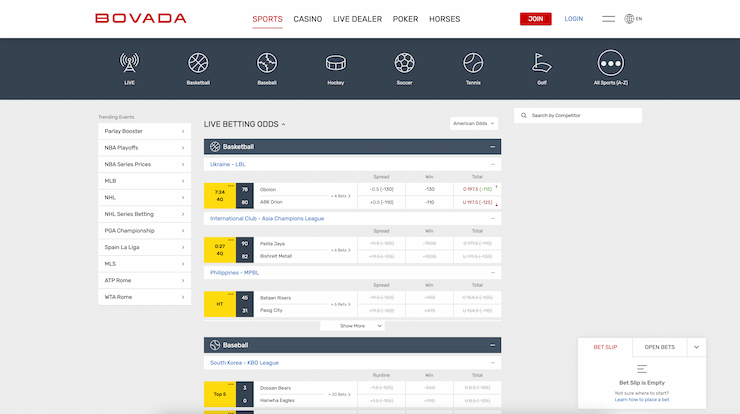Open International Club - Asia Champions League link
The width and height of the screenshot is (740, 414).
(x=267, y=219)
